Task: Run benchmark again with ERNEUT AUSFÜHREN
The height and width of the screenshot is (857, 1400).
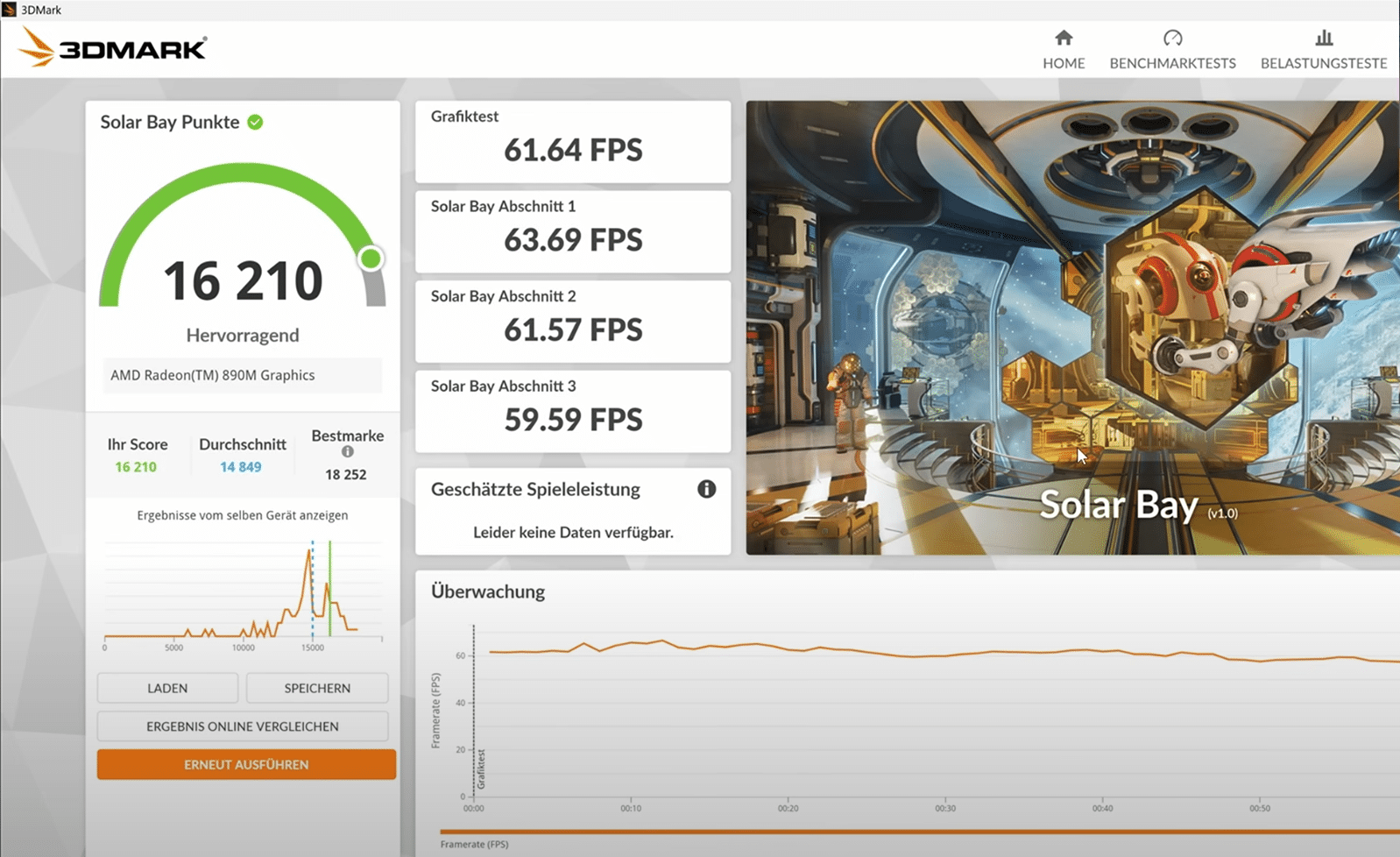Action: click(x=246, y=764)
